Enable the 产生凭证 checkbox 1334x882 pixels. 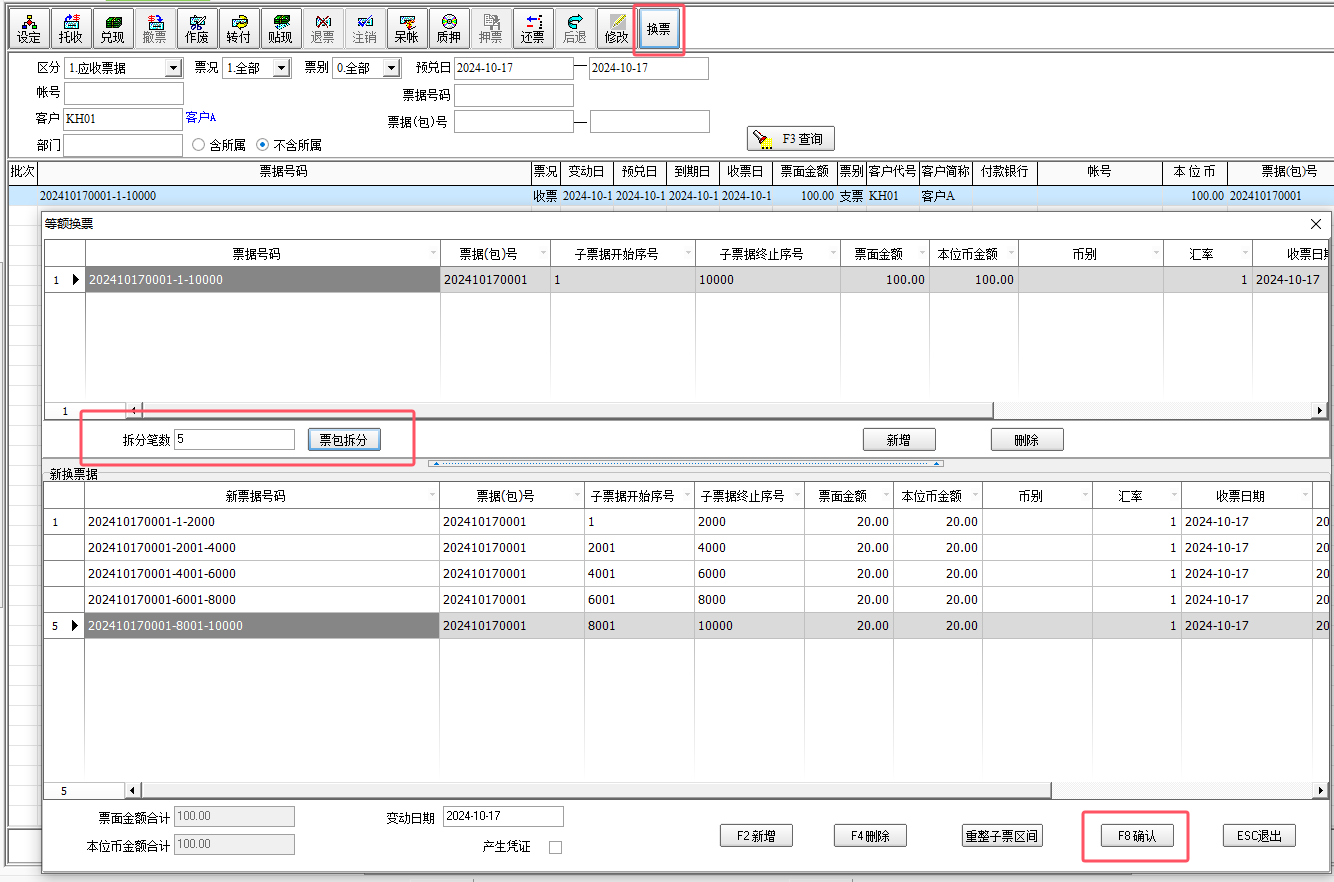555,847
